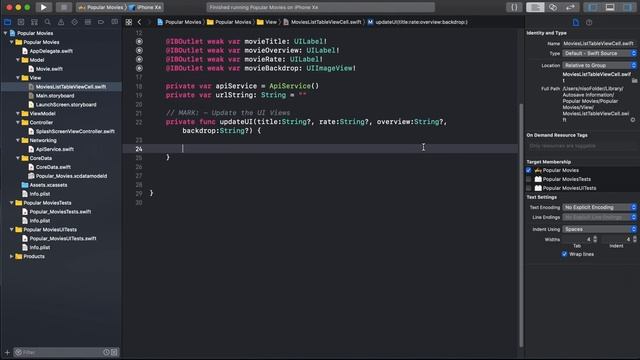Toggle the Navigator panel visibility
The width and height of the screenshot is (640, 360).
point(593,7)
